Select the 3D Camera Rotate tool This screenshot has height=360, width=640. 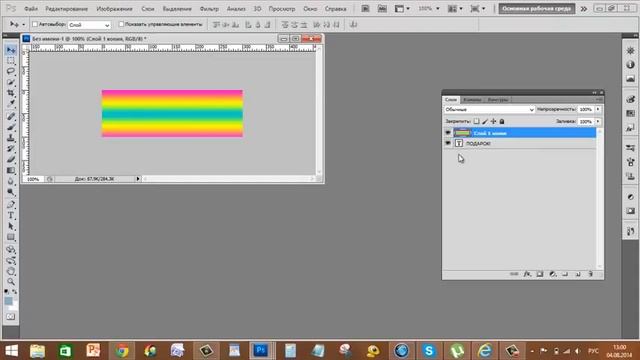click(x=11, y=260)
